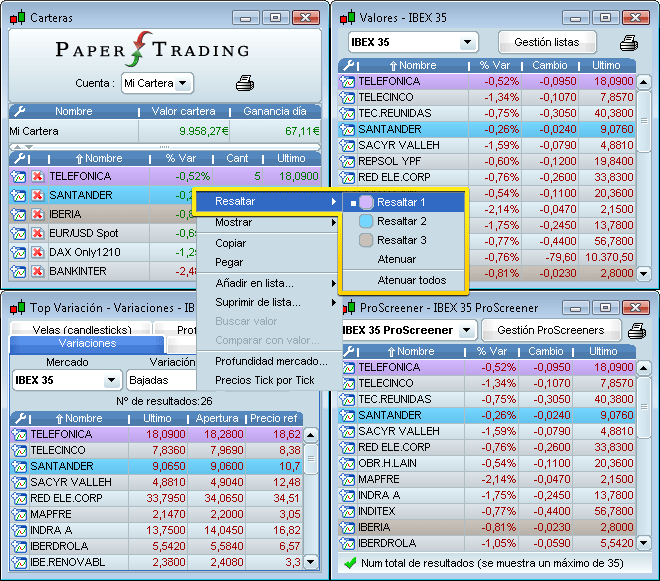Screen dimensions: 660x581
Task: Choose Copiar from the context menu
Action: tap(268, 243)
